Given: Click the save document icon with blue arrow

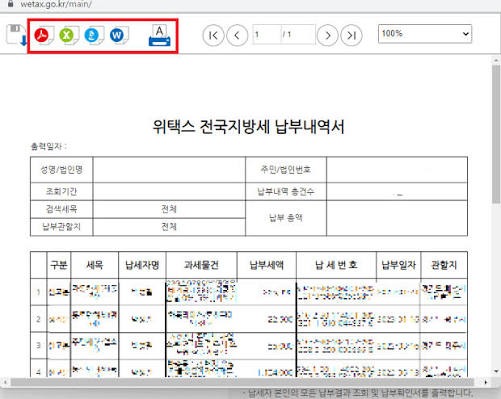Looking at the screenshot, I should (x=16, y=35).
